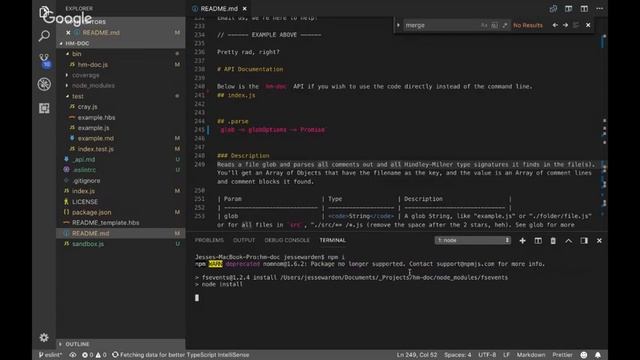
Task: Click the eslint branch indicator in status bar
Action: click(51, 355)
